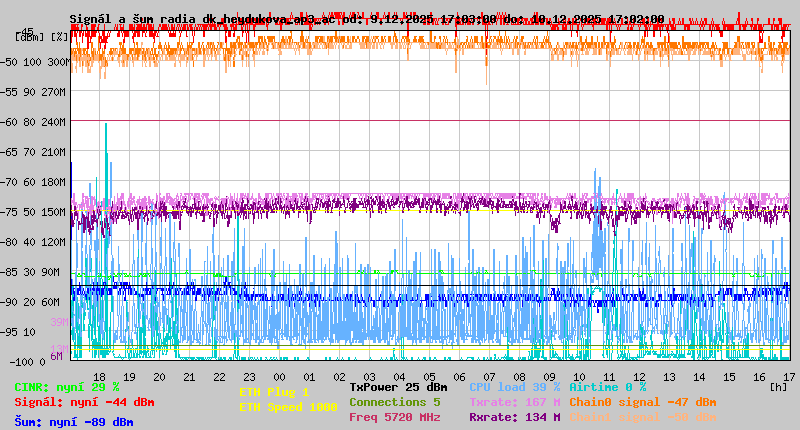Image resolution: width=800 pixels, height=430 pixels.
Task: Click the "-80" dBm axis label
Action: point(9,242)
